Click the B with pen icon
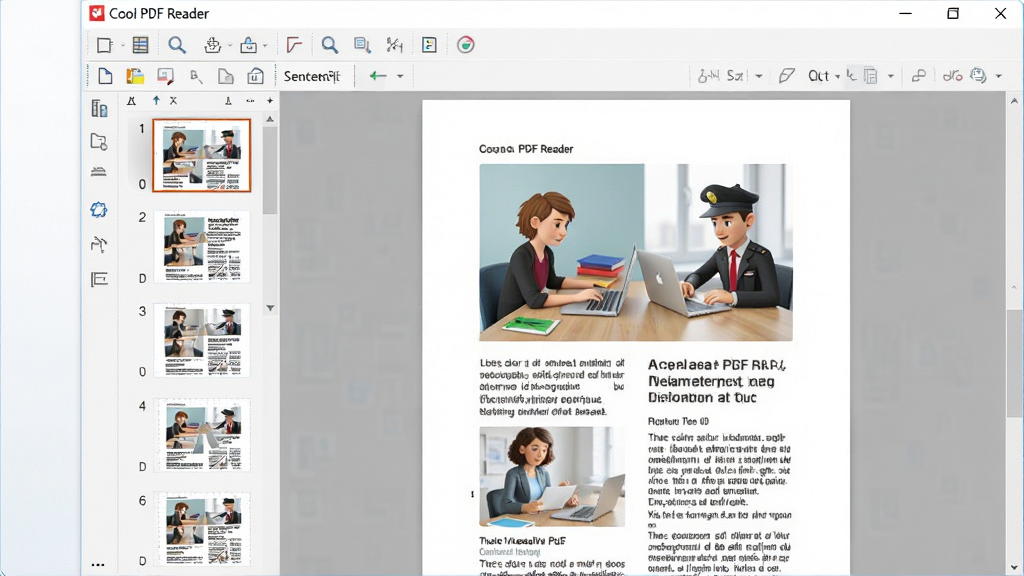1024x576 pixels. click(195, 76)
